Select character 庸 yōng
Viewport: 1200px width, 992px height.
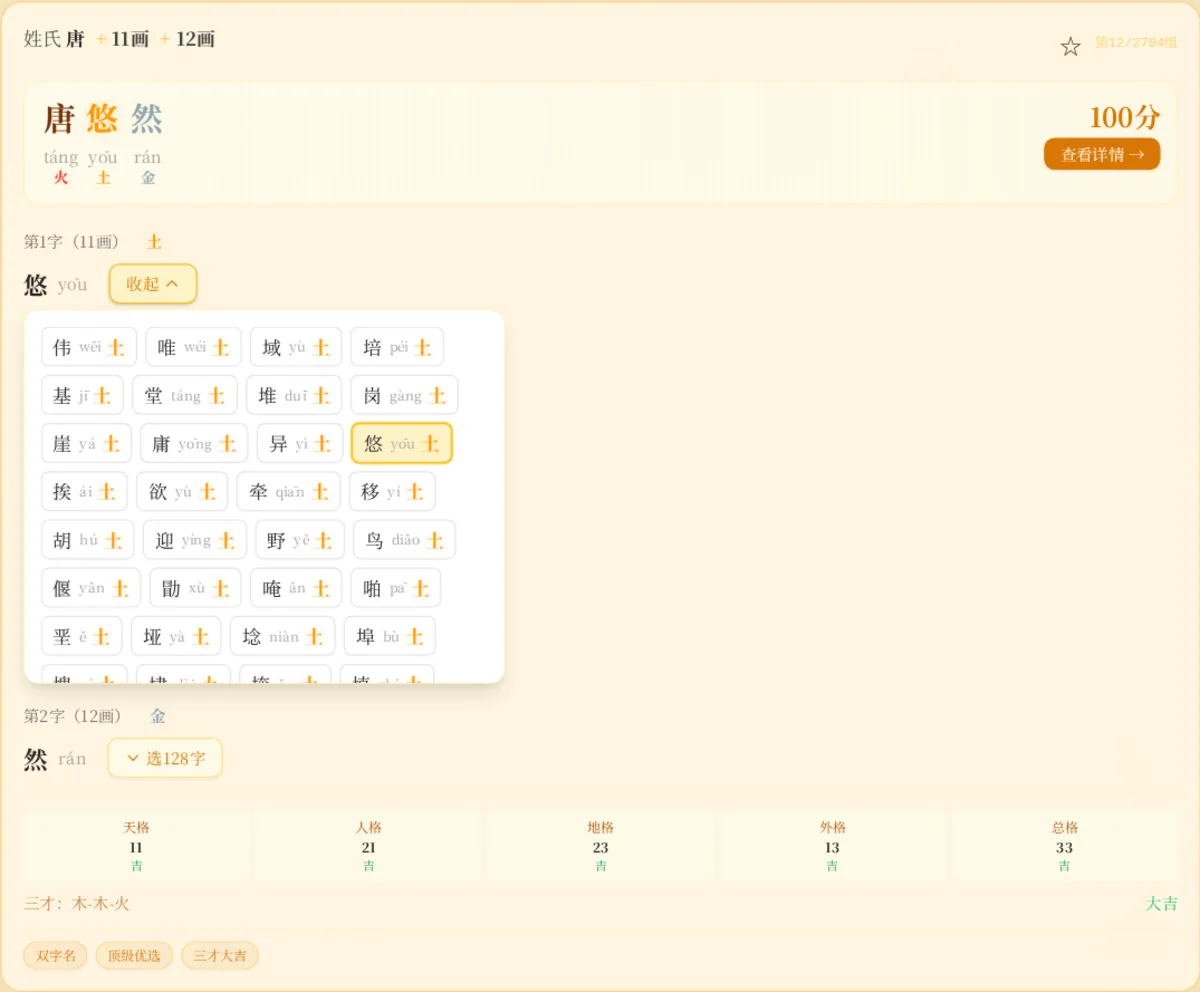click(x=194, y=443)
